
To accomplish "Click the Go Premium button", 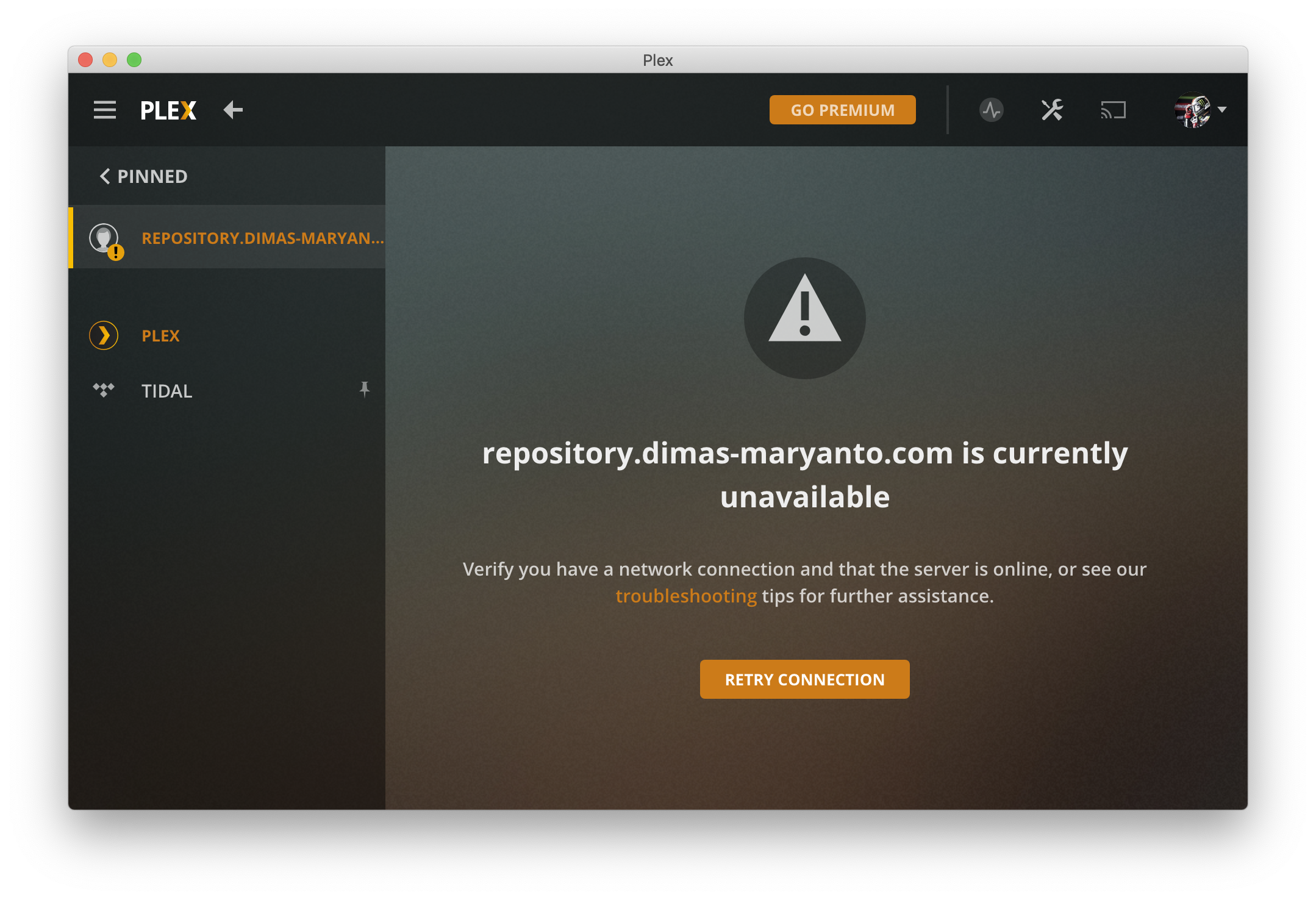I will pyautogui.click(x=842, y=110).
